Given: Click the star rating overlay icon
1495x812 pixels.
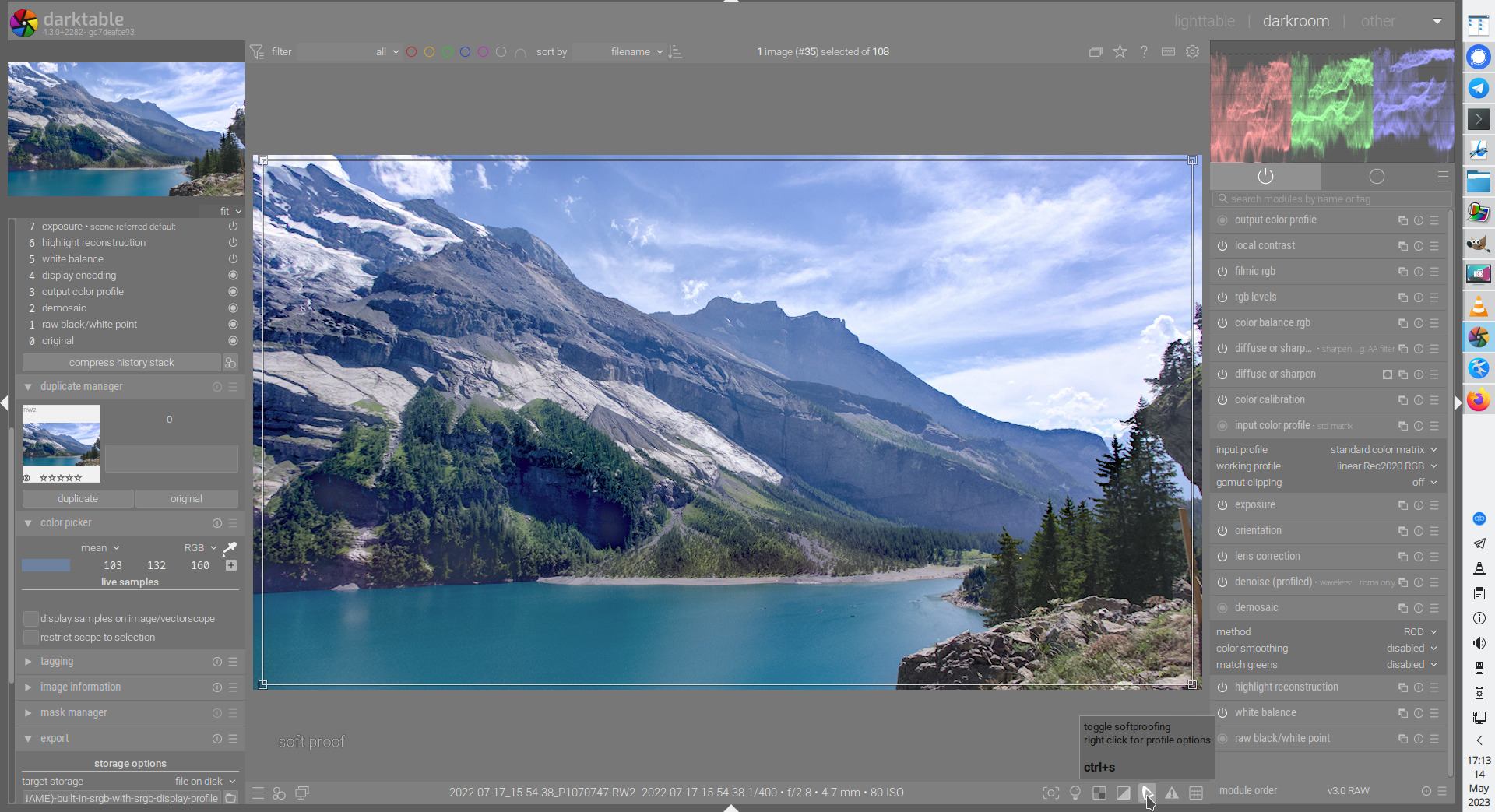Looking at the screenshot, I should coord(1120,52).
